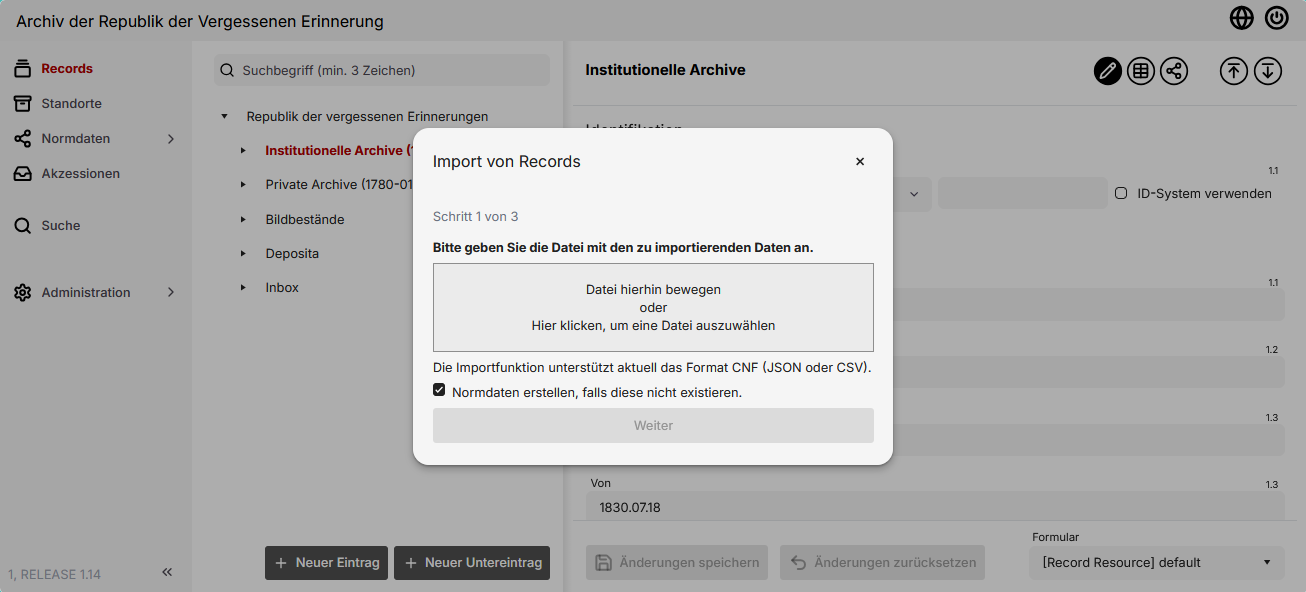Open Standorte in the sidebar
This screenshot has height=592, width=1306.
click(71, 104)
